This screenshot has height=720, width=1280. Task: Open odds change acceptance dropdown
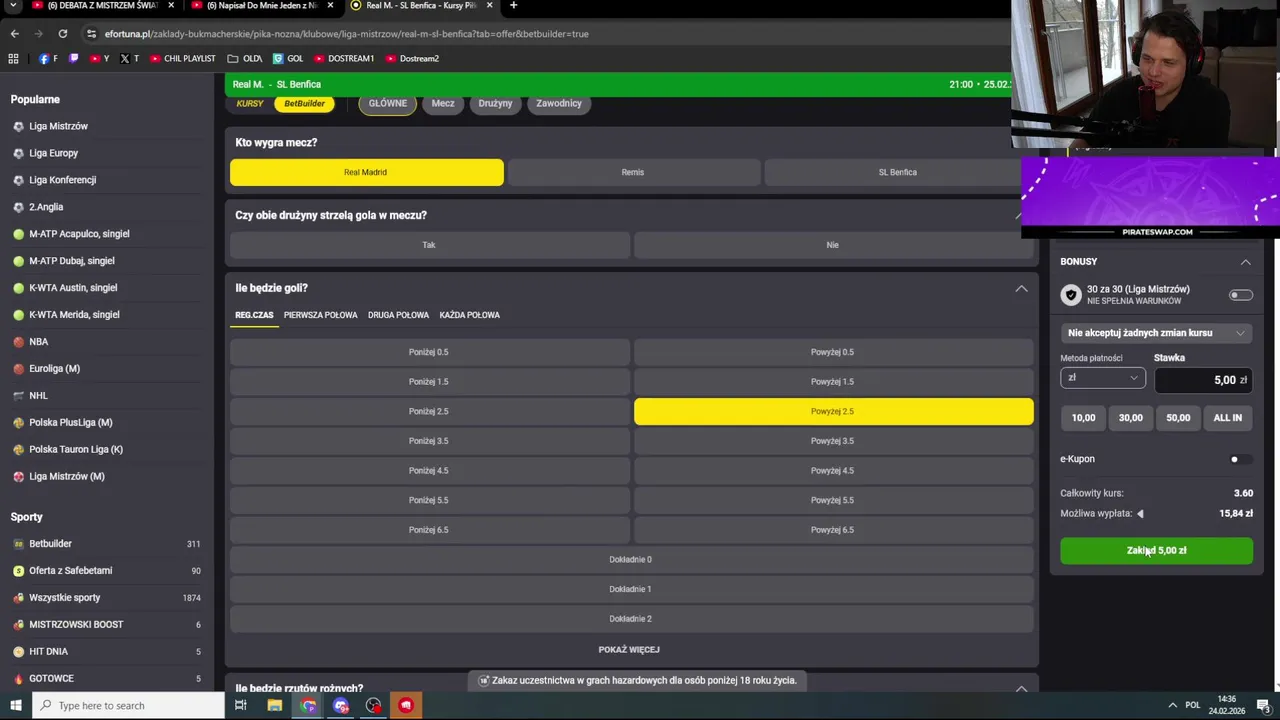(x=1156, y=333)
